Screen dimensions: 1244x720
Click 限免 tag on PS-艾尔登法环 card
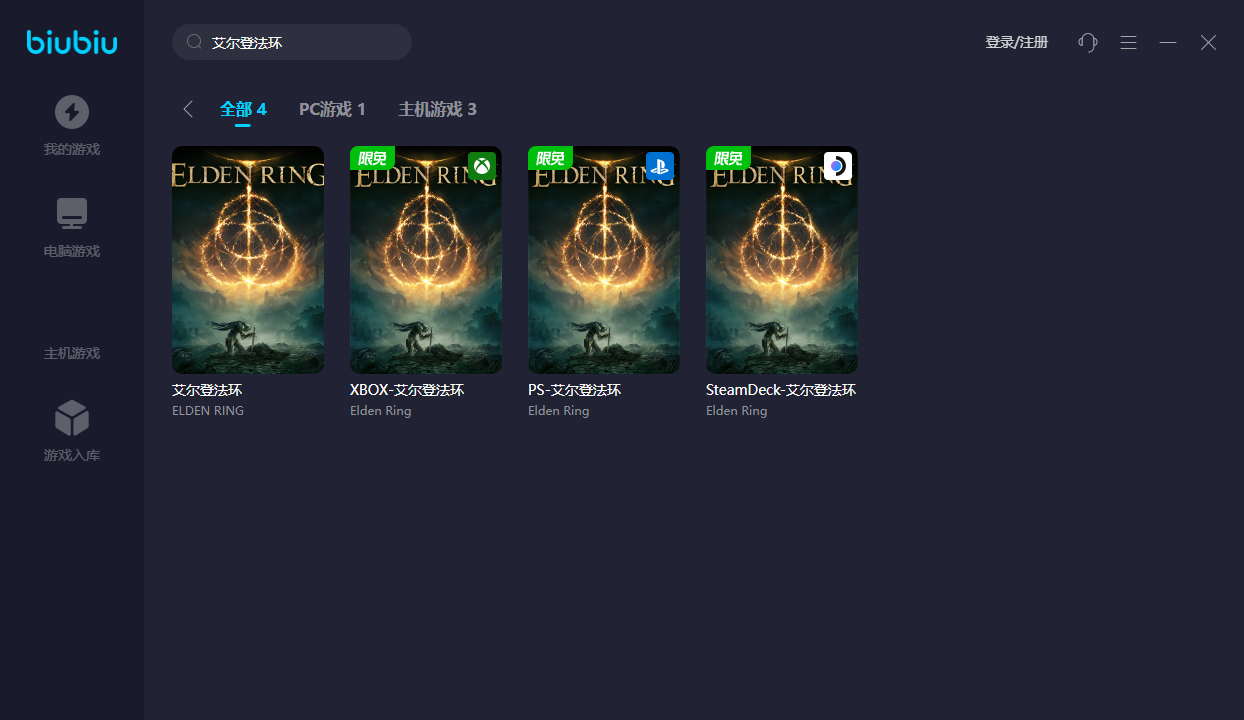550,158
